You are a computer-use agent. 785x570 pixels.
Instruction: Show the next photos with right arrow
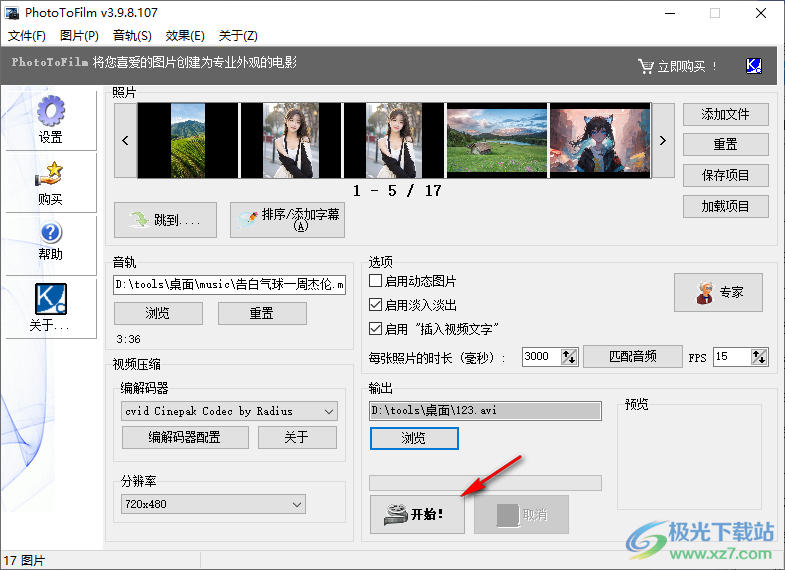click(663, 141)
